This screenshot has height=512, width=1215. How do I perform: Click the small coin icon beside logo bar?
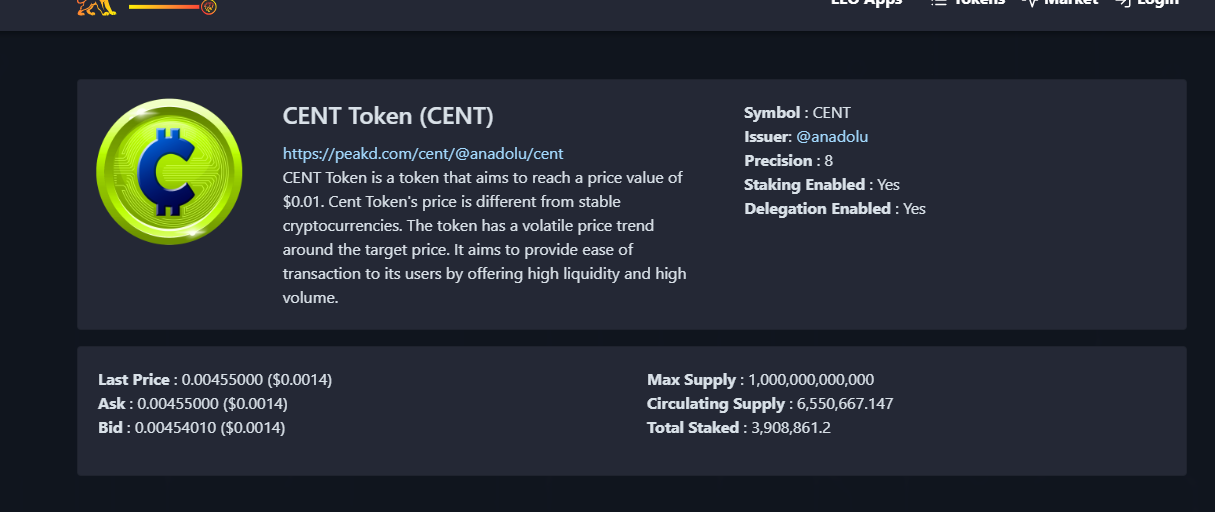pos(209,7)
